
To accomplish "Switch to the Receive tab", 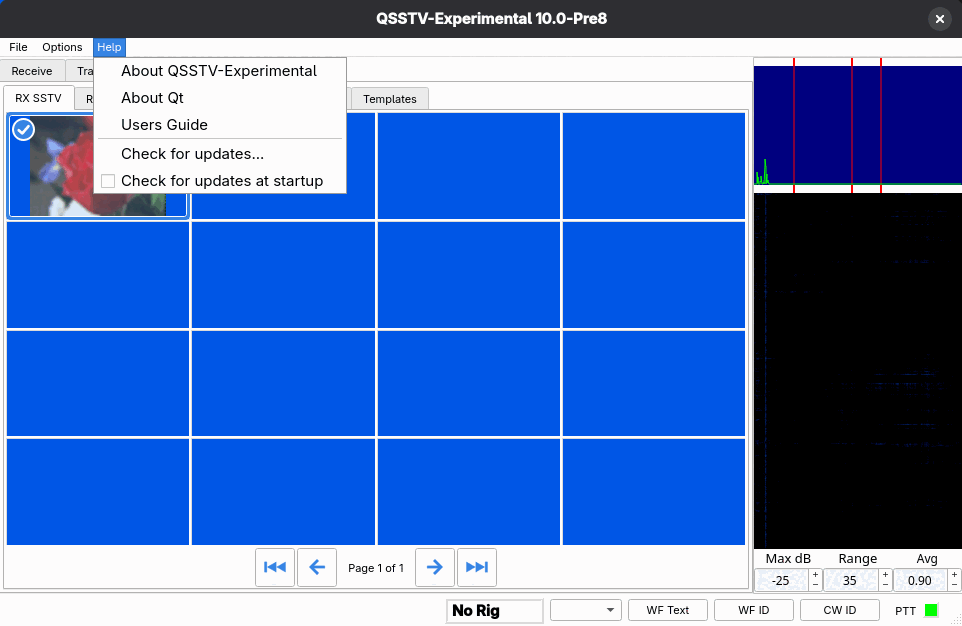I will tap(32, 71).
